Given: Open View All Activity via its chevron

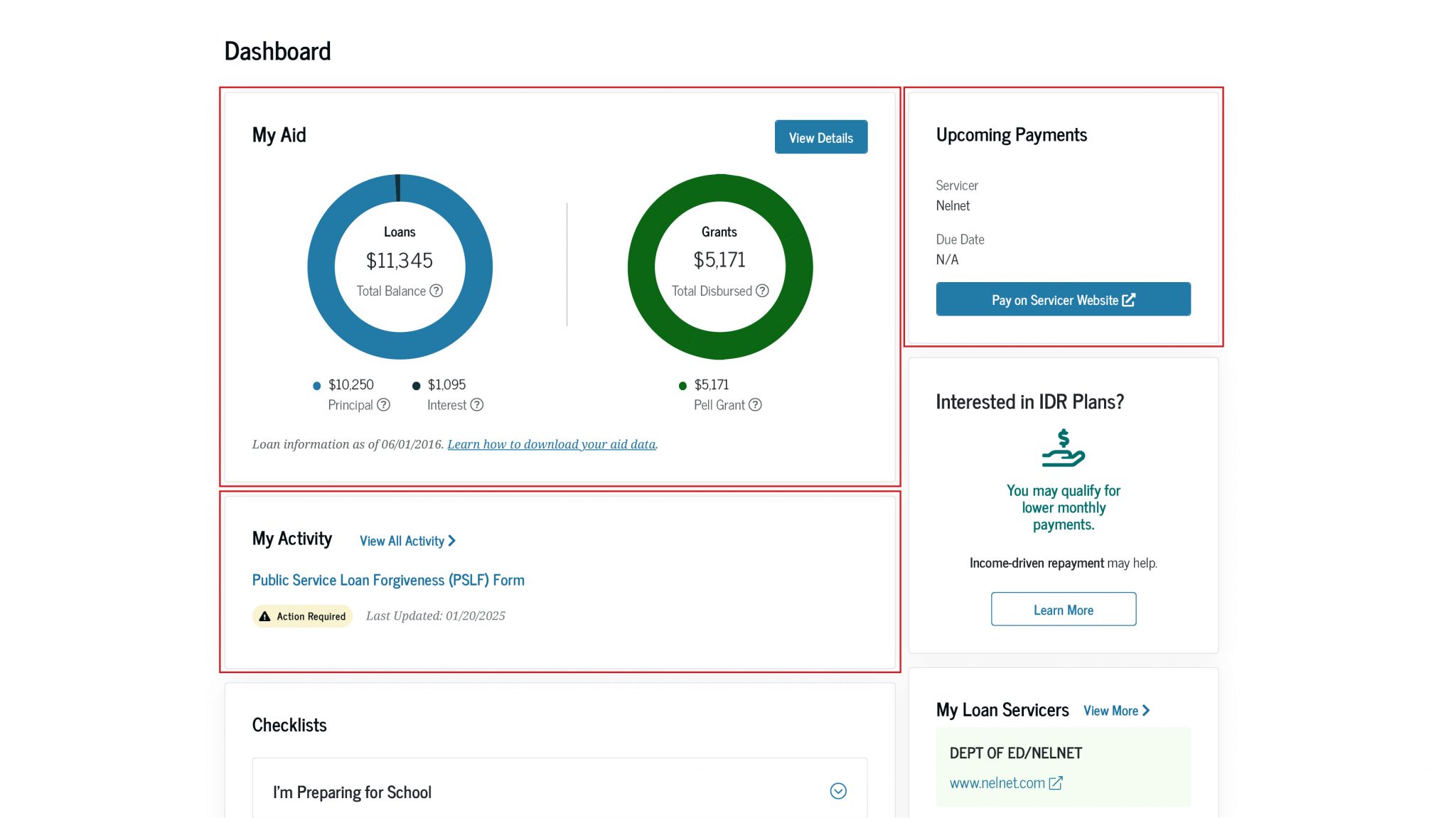Looking at the screenshot, I should pyautogui.click(x=453, y=540).
